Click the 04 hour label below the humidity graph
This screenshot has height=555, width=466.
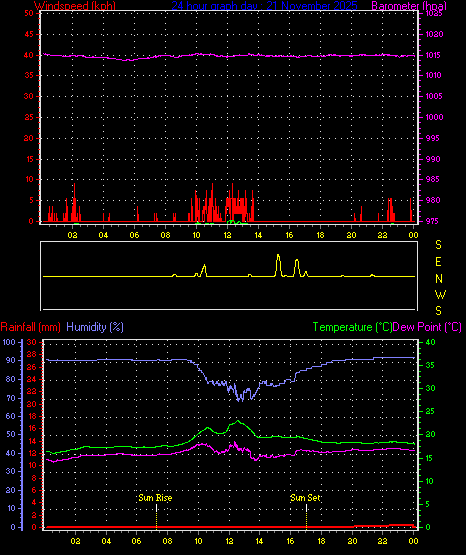(x=106, y=541)
